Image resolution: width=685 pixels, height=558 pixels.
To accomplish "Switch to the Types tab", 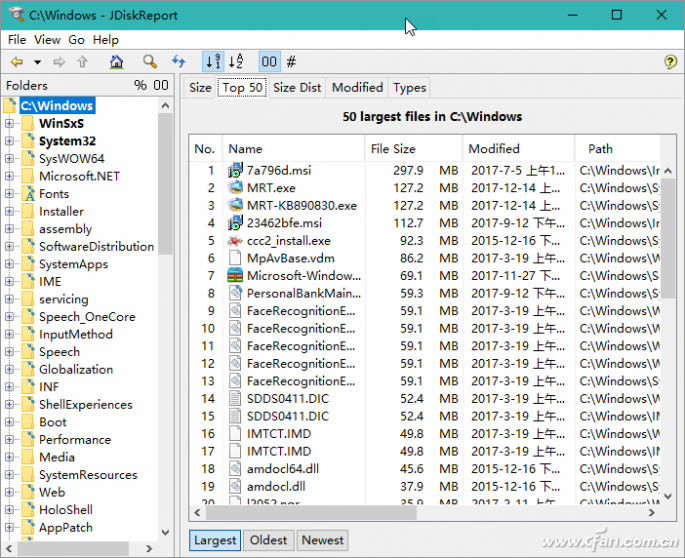I will click(409, 87).
